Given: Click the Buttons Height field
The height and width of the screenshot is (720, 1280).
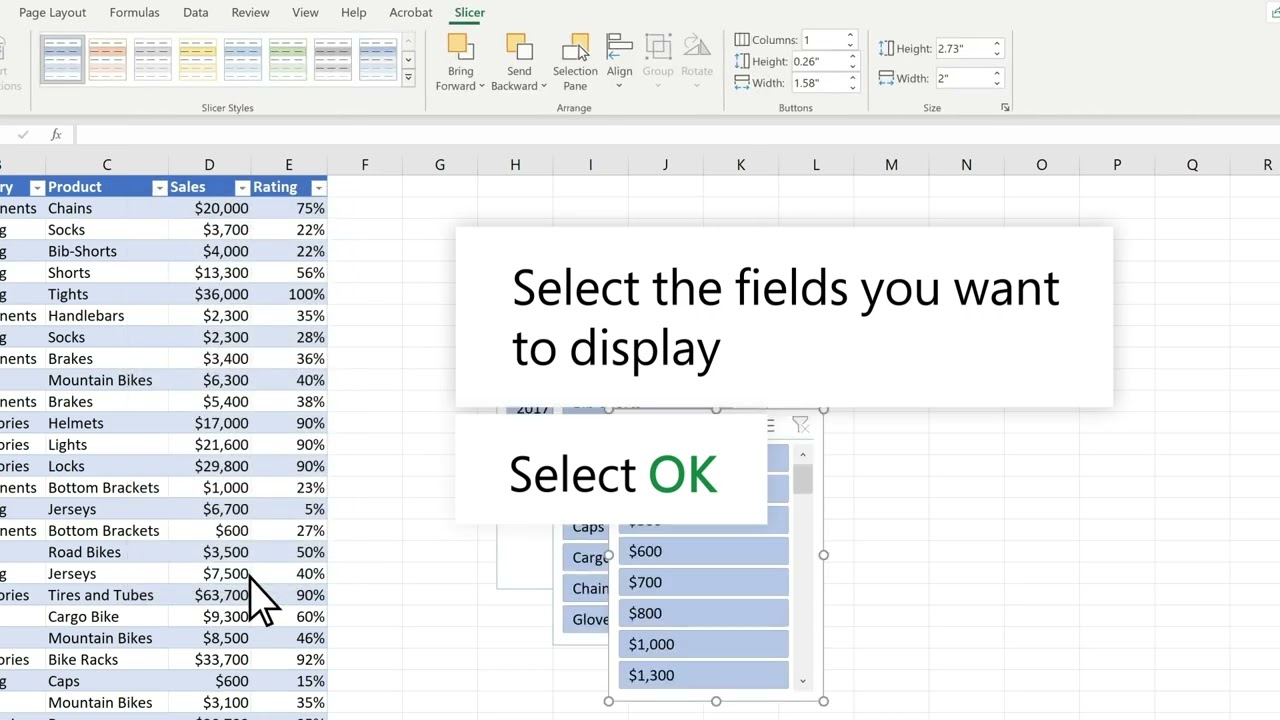Looking at the screenshot, I should 817,61.
